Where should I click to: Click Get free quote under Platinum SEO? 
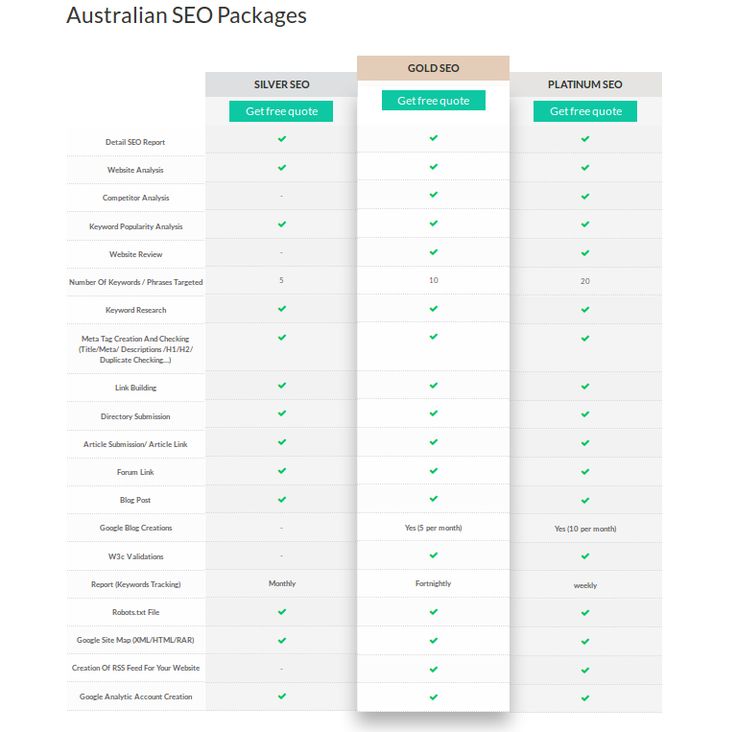pos(585,111)
